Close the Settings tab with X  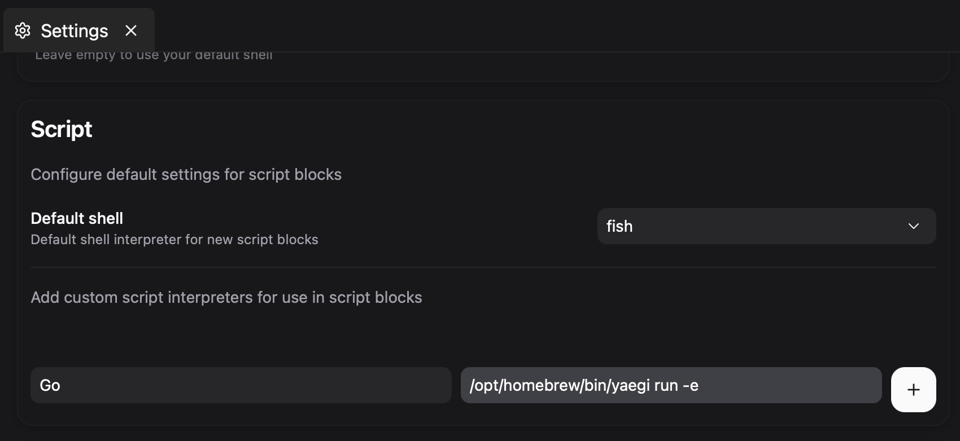131,31
